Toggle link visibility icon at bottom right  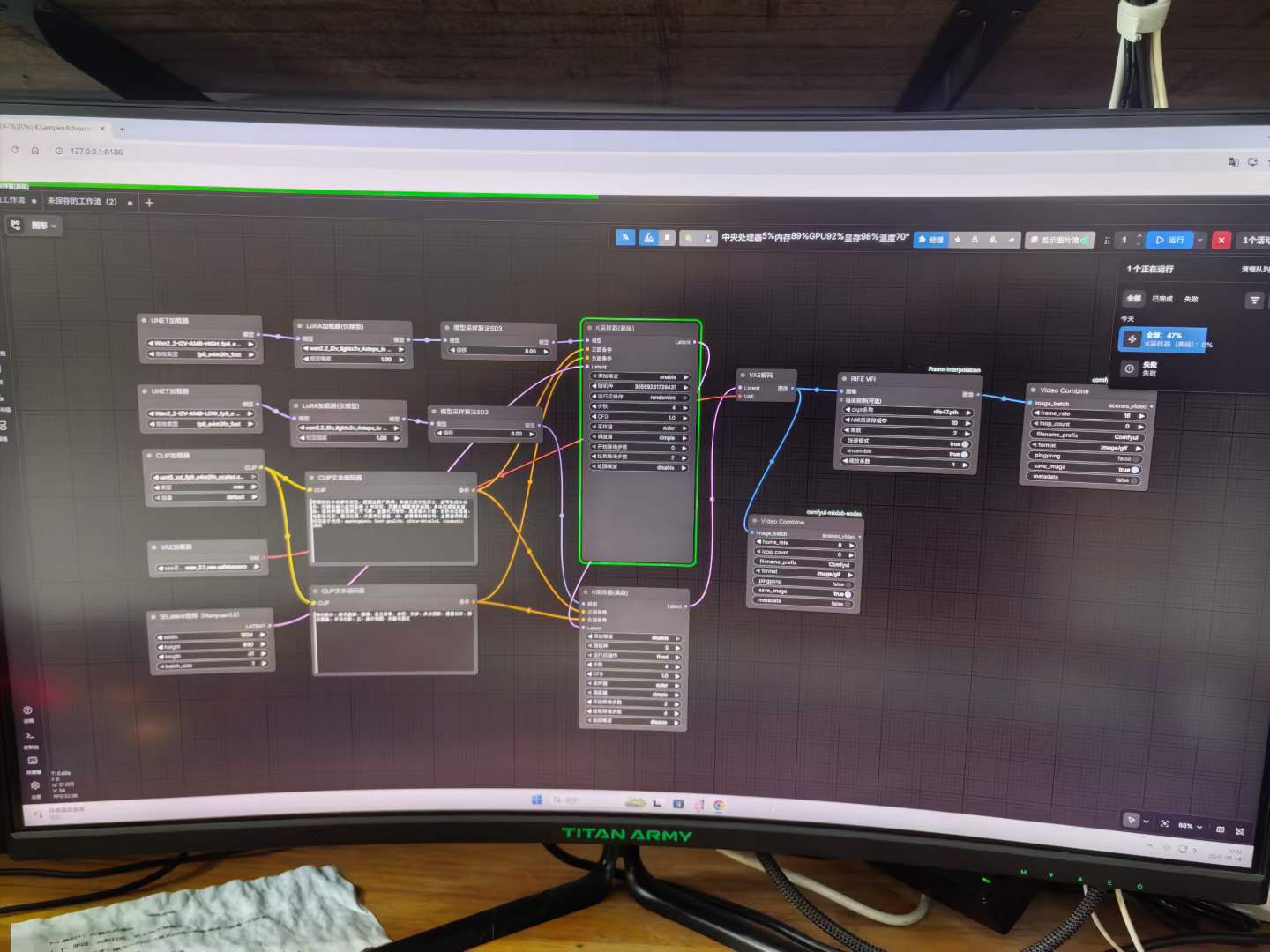pos(1240,831)
